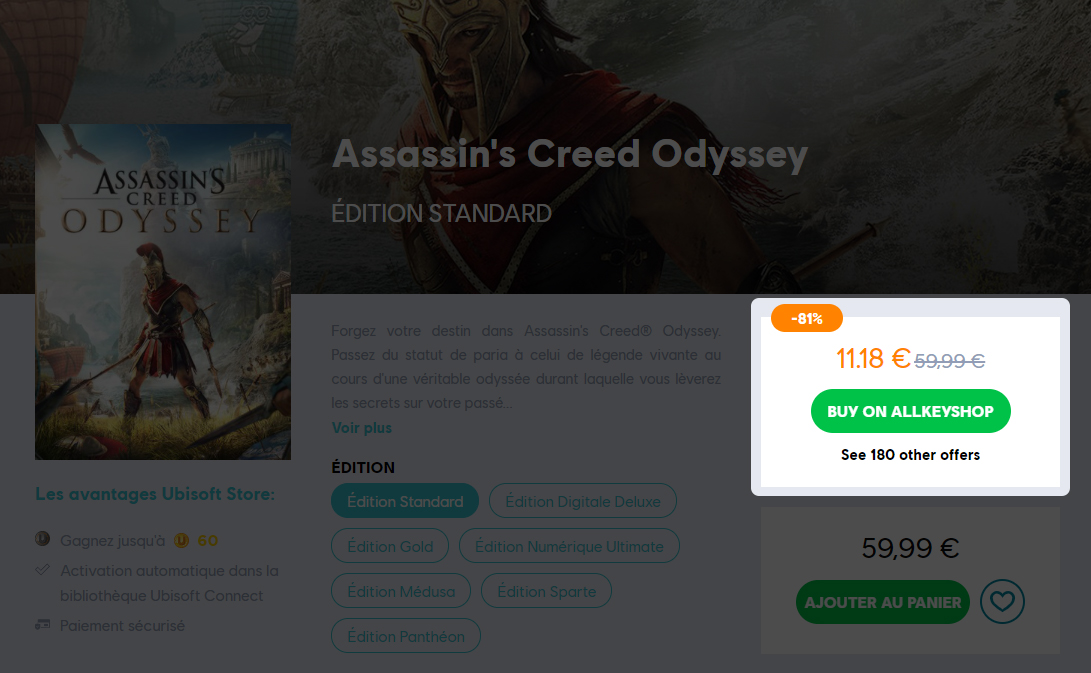The width and height of the screenshot is (1091, 673).
Task: Select Édition Médusa
Action: 400,591
